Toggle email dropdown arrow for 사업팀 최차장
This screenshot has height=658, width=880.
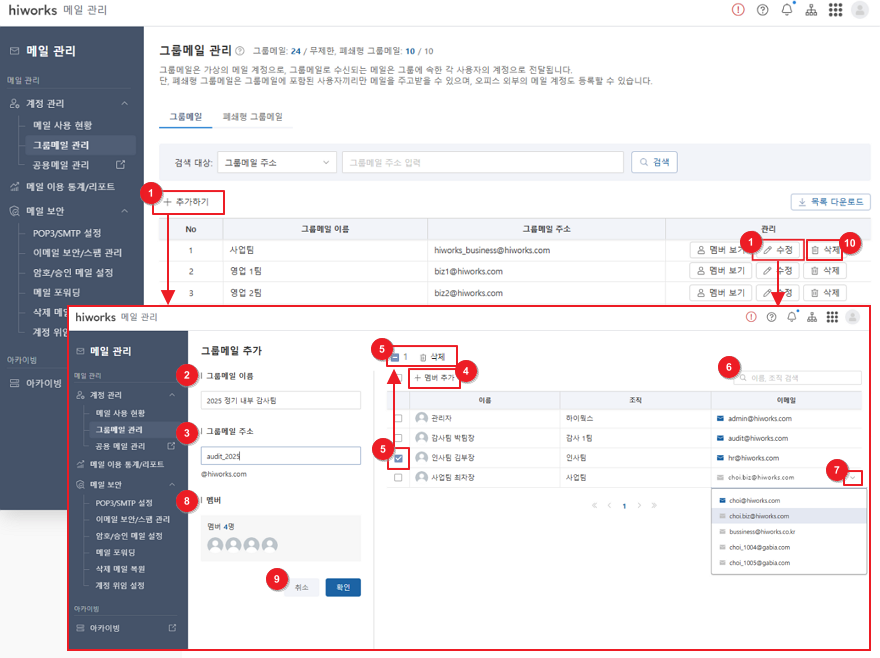pos(851,478)
